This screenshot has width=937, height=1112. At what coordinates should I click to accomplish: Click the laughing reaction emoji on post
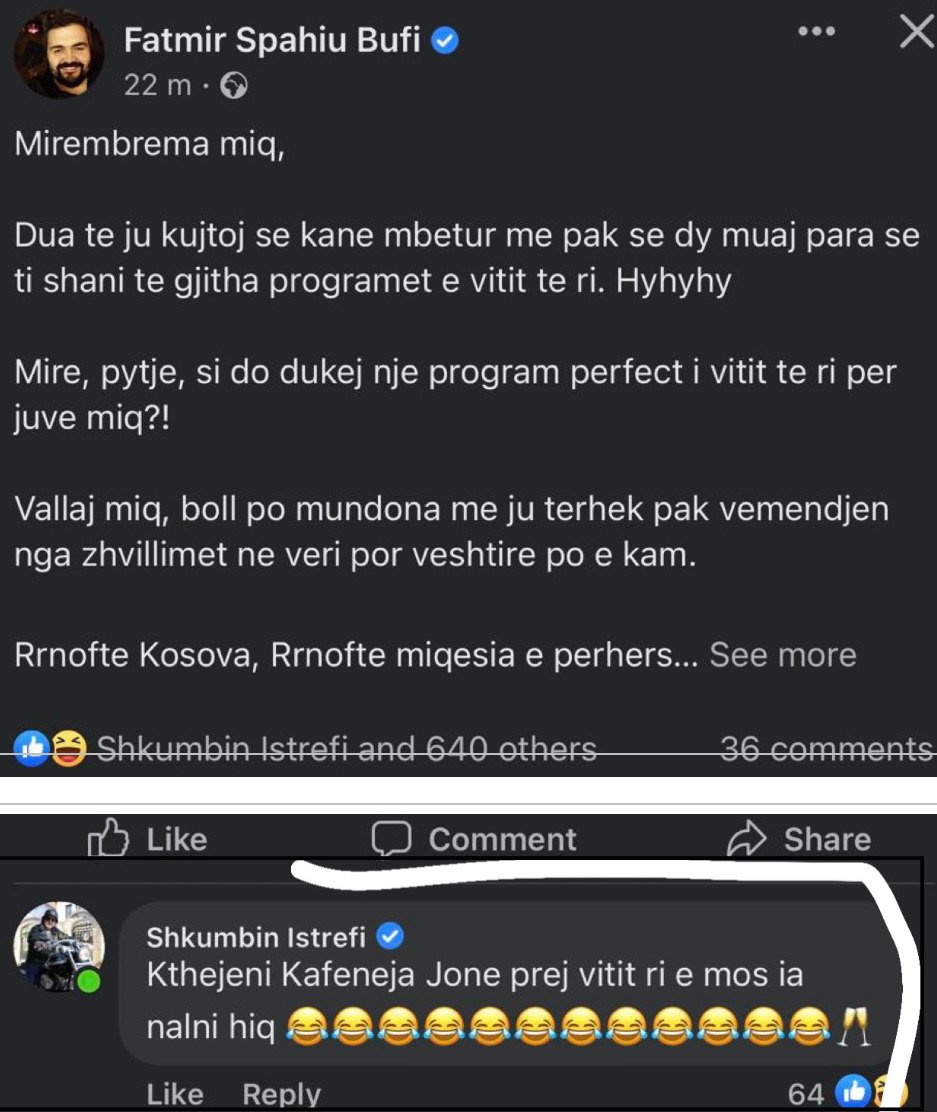70,748
